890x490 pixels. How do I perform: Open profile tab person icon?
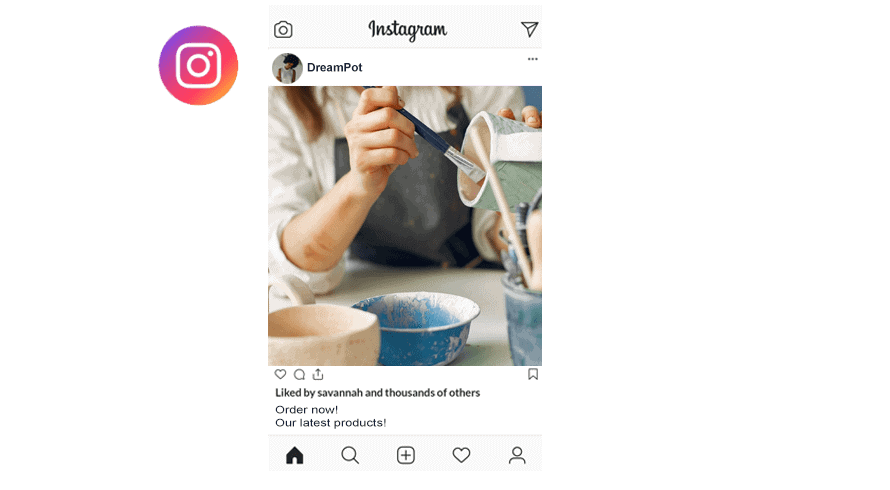517,455
